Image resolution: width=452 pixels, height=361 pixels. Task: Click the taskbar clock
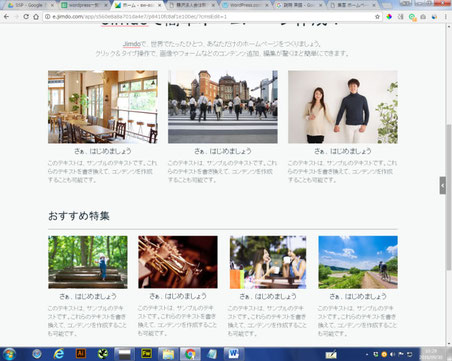point(431,354)
